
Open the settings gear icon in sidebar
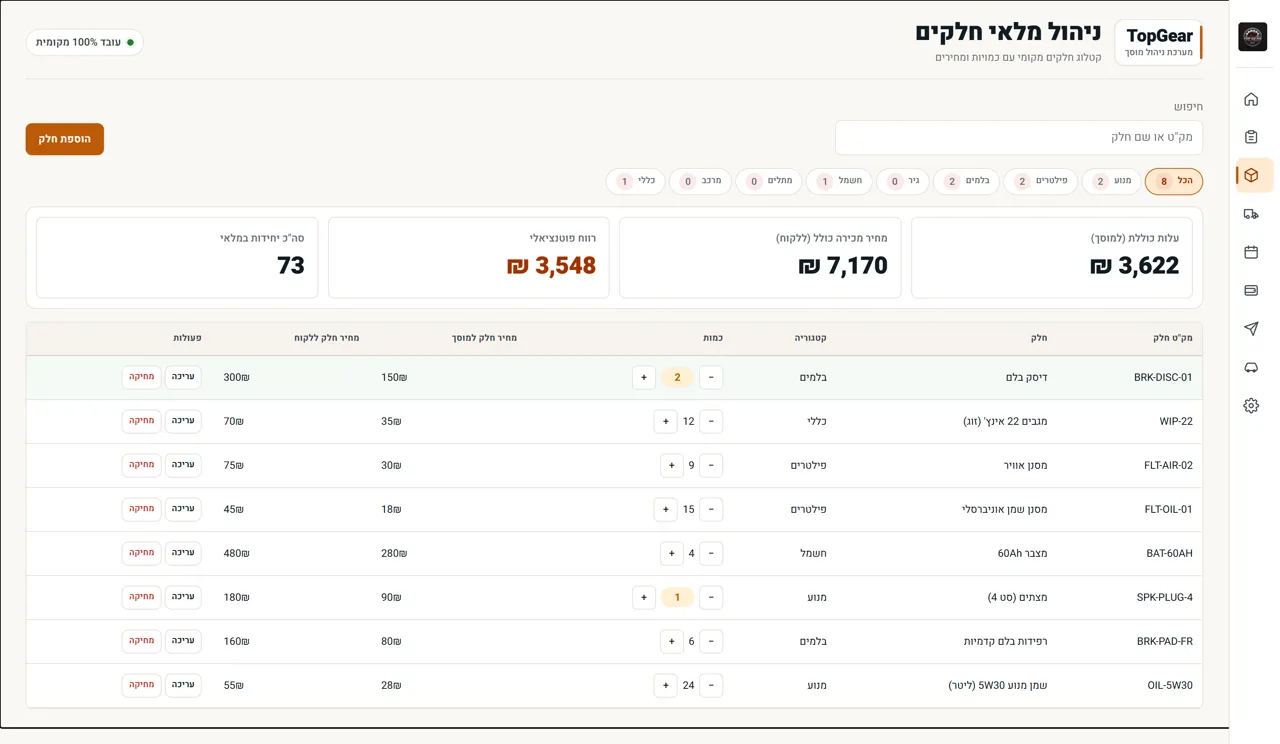click(1251, 405)
